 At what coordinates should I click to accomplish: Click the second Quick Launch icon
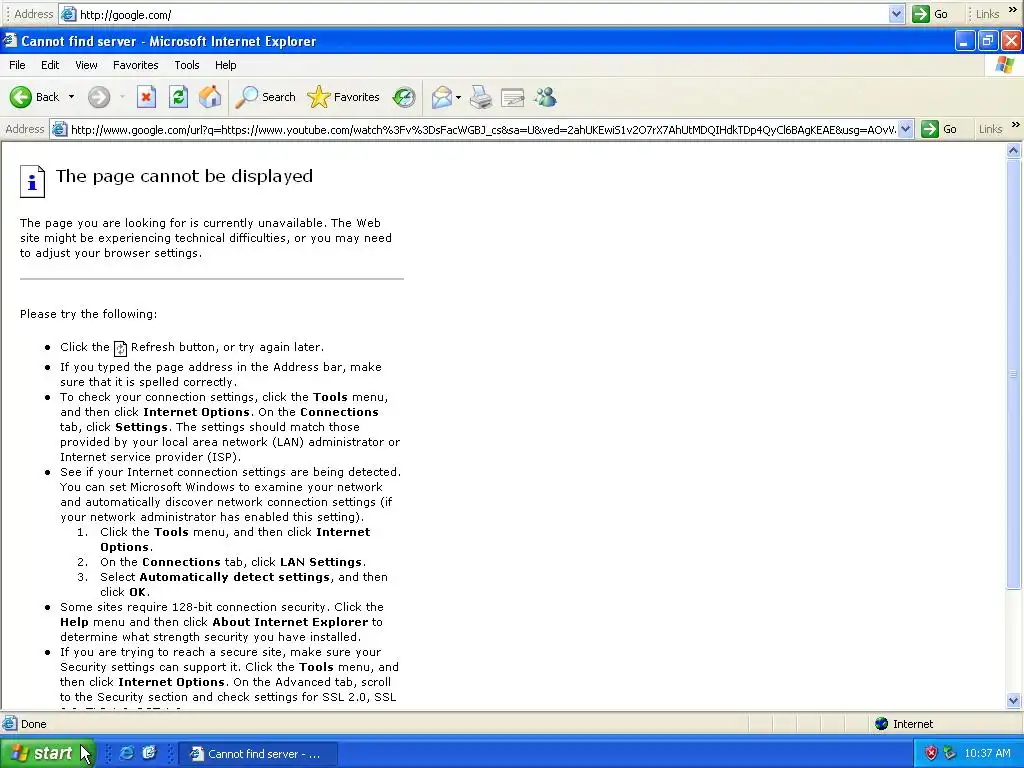tap(150, 754)
